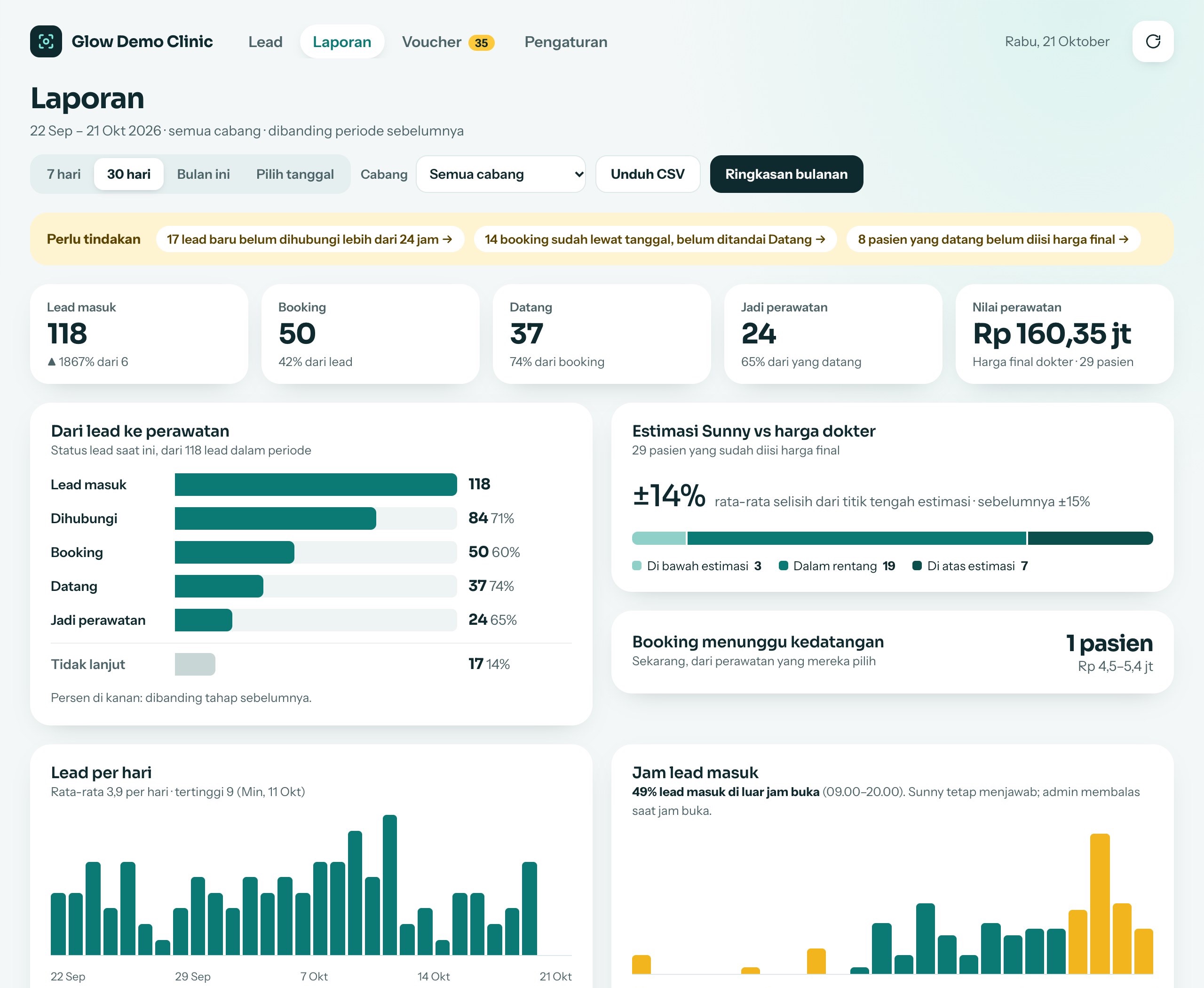Switch period to Bulan ini
This screenshot has width=1204, height=988.
coord(203,174)
